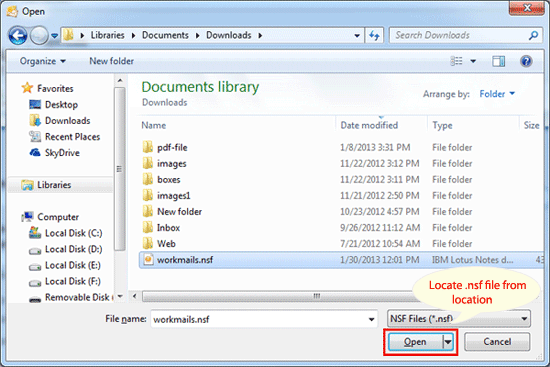Select the workmails.nsf Lotus Notes file icon
The height and width of the screenshot is (367, 550).
(x=148, y=260)
